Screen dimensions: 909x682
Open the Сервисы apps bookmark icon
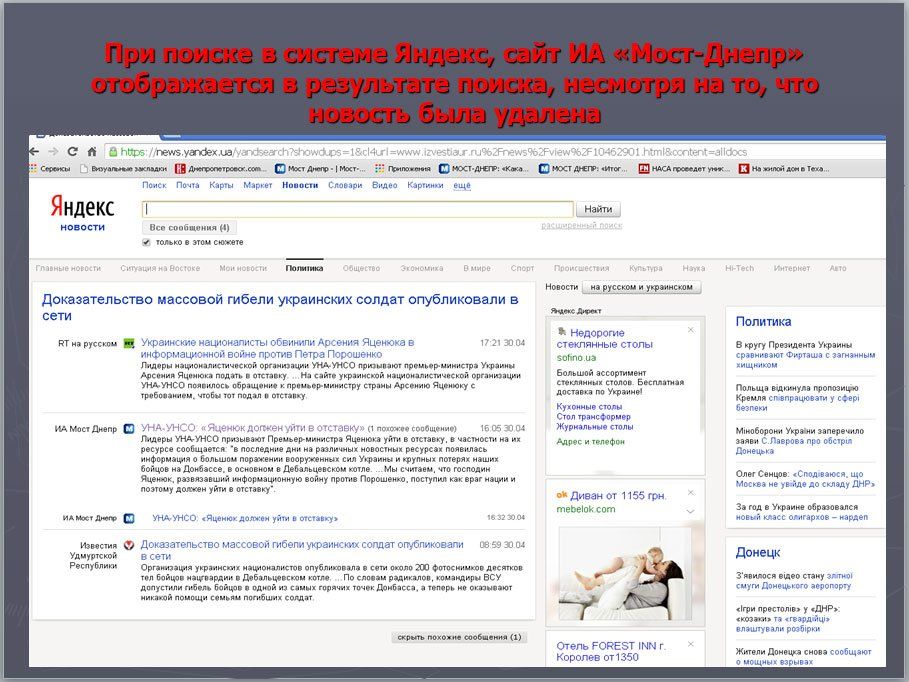pyautogui.click(x=34, y=169)
